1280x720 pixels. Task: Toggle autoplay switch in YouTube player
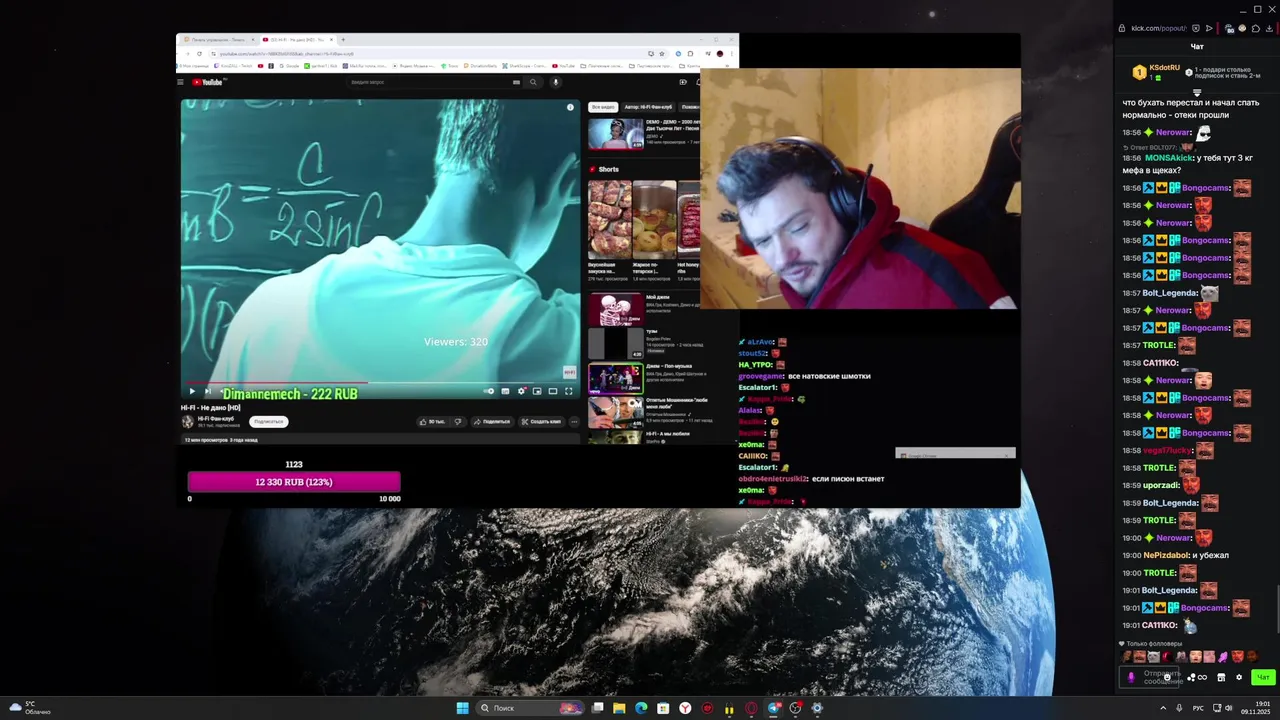(489, 391)
